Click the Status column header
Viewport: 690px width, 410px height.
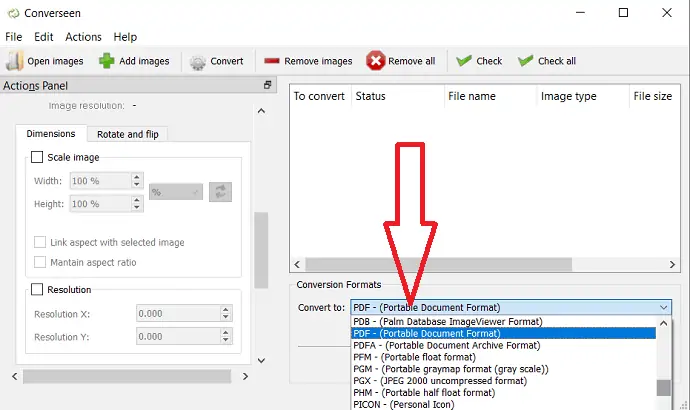[398, 96]
